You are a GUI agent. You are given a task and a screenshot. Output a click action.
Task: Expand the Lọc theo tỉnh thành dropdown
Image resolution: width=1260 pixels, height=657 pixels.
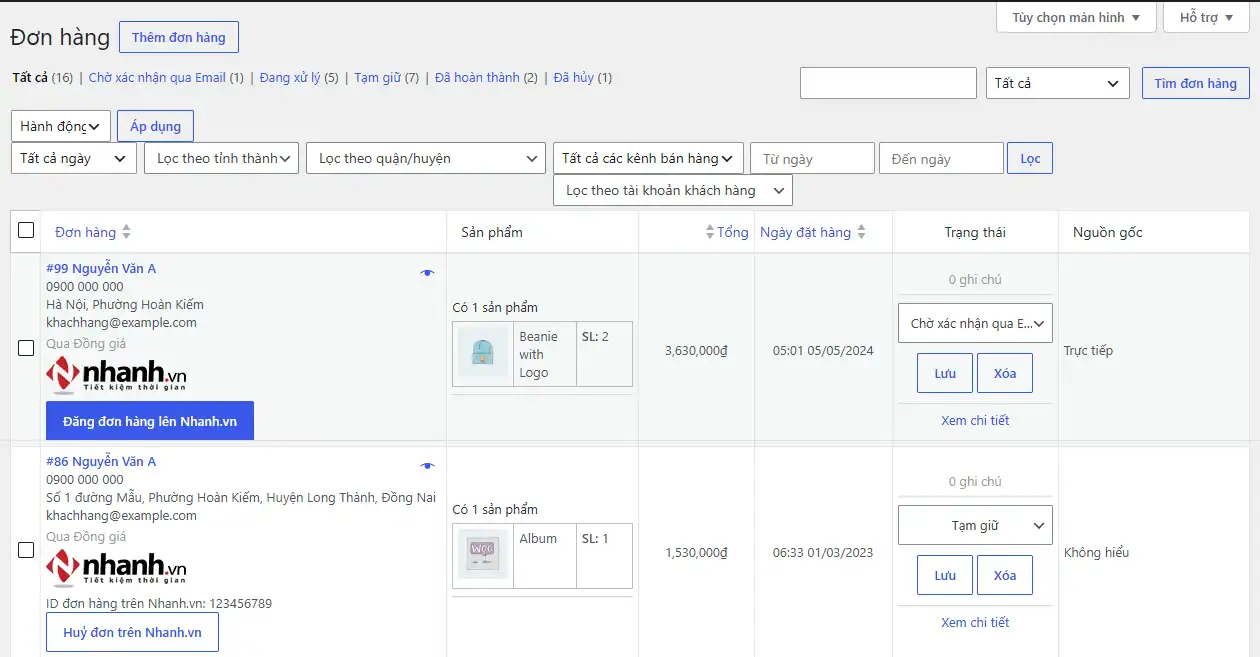(x=221, y=158)
